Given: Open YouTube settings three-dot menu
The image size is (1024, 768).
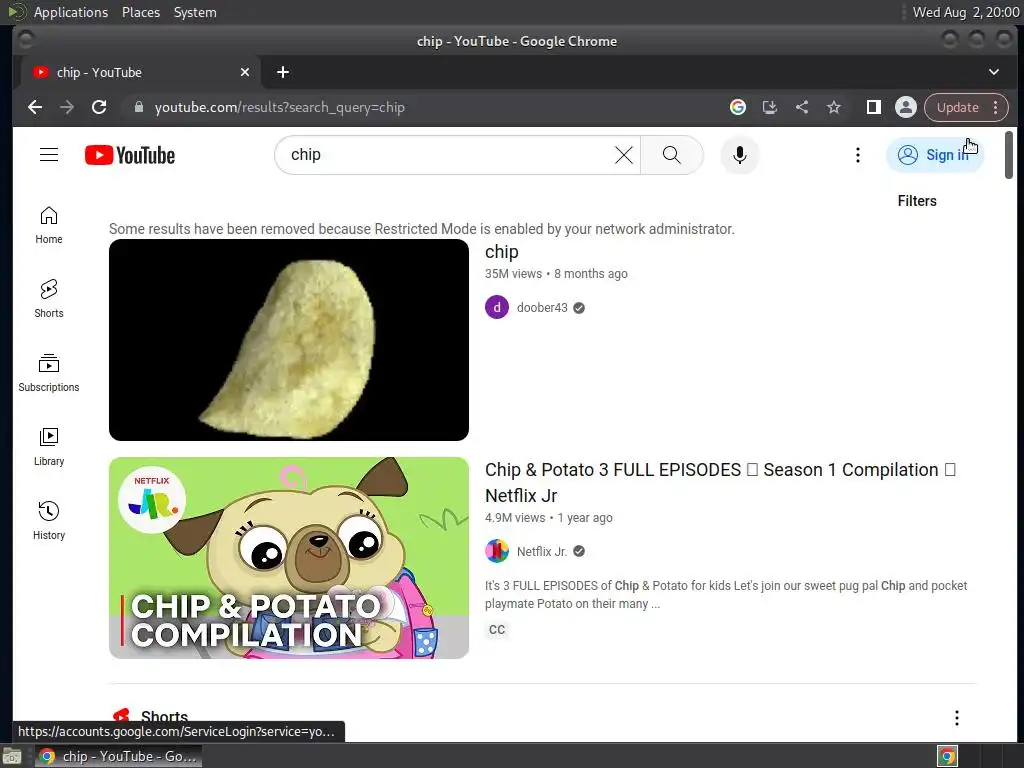Looking at the screenshot, I should click(x=857, y=155).
